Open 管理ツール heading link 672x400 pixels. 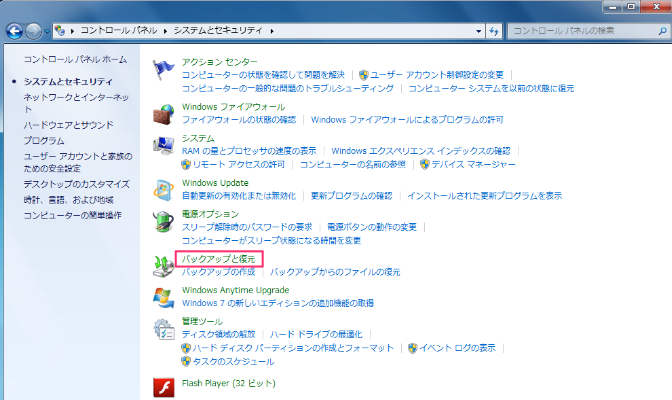click(202, 321)
